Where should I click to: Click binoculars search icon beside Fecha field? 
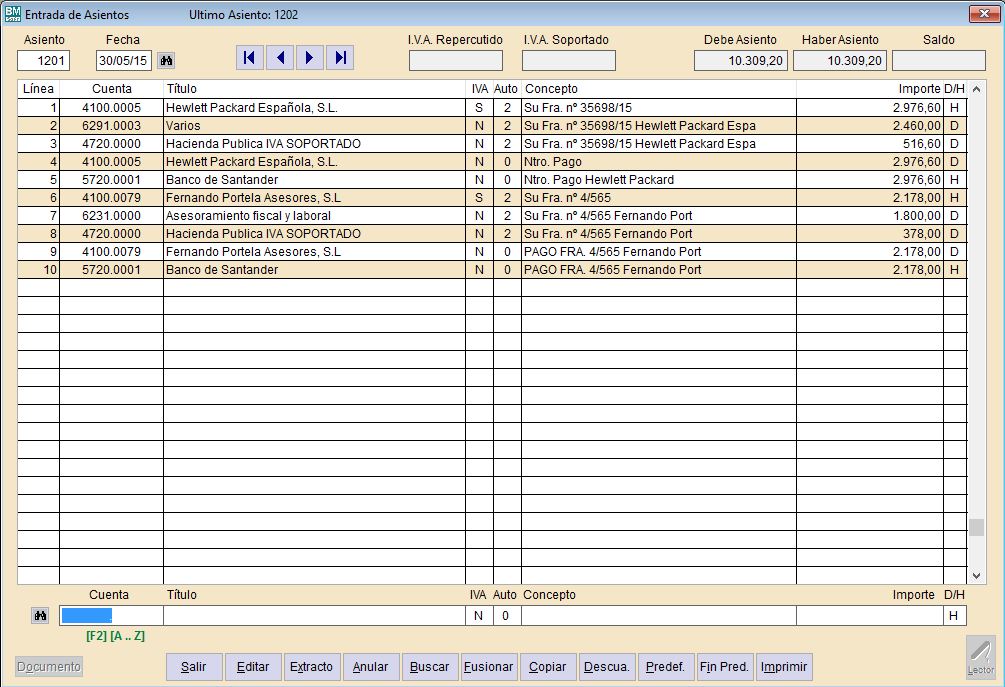166,61
